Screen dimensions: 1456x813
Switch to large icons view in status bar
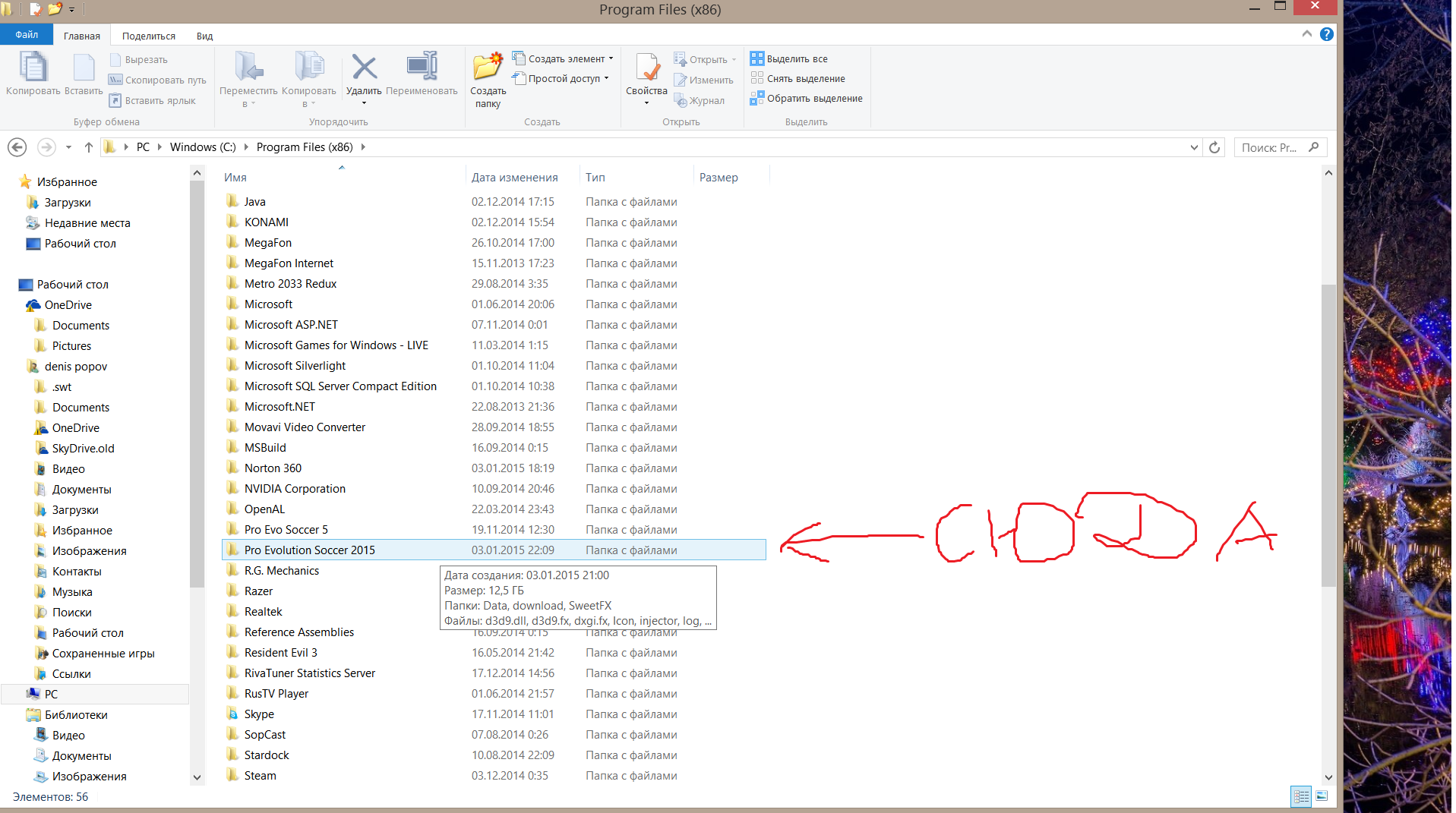point(1322,796)
